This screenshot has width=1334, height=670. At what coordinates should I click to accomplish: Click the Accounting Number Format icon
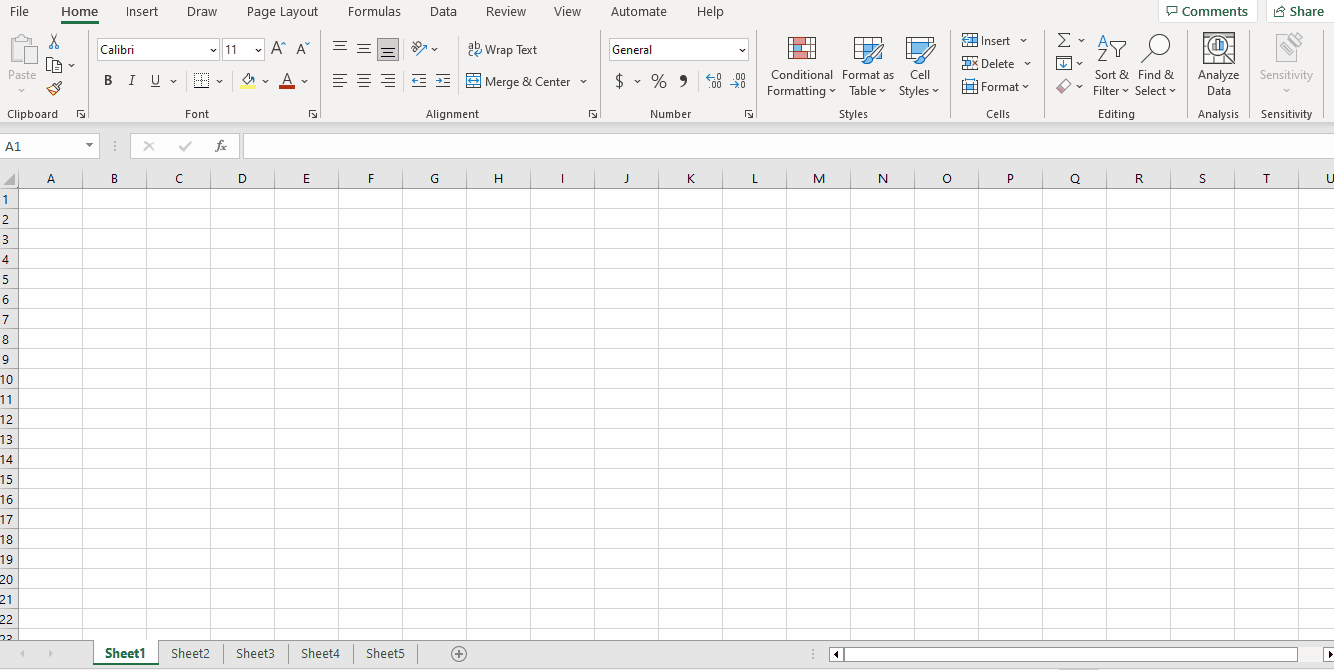620,81
